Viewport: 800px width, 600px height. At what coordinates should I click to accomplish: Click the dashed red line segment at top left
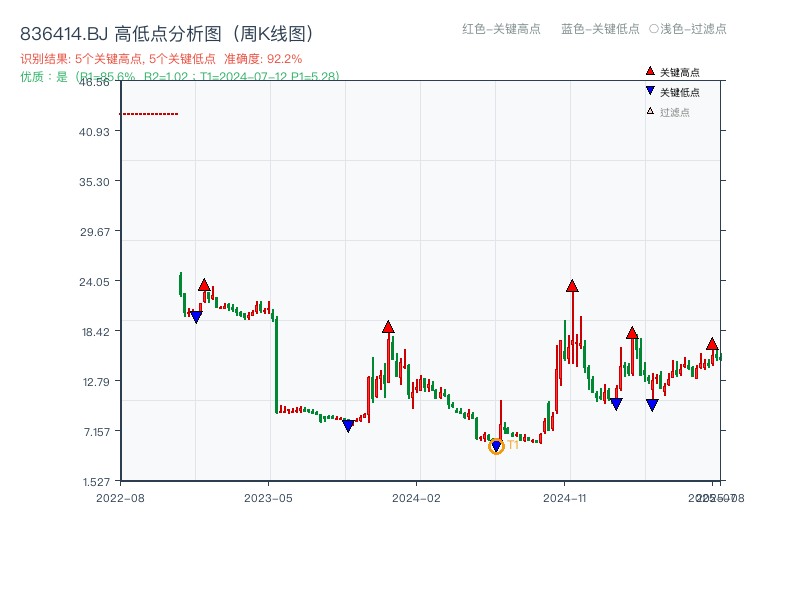pos(148,114)
